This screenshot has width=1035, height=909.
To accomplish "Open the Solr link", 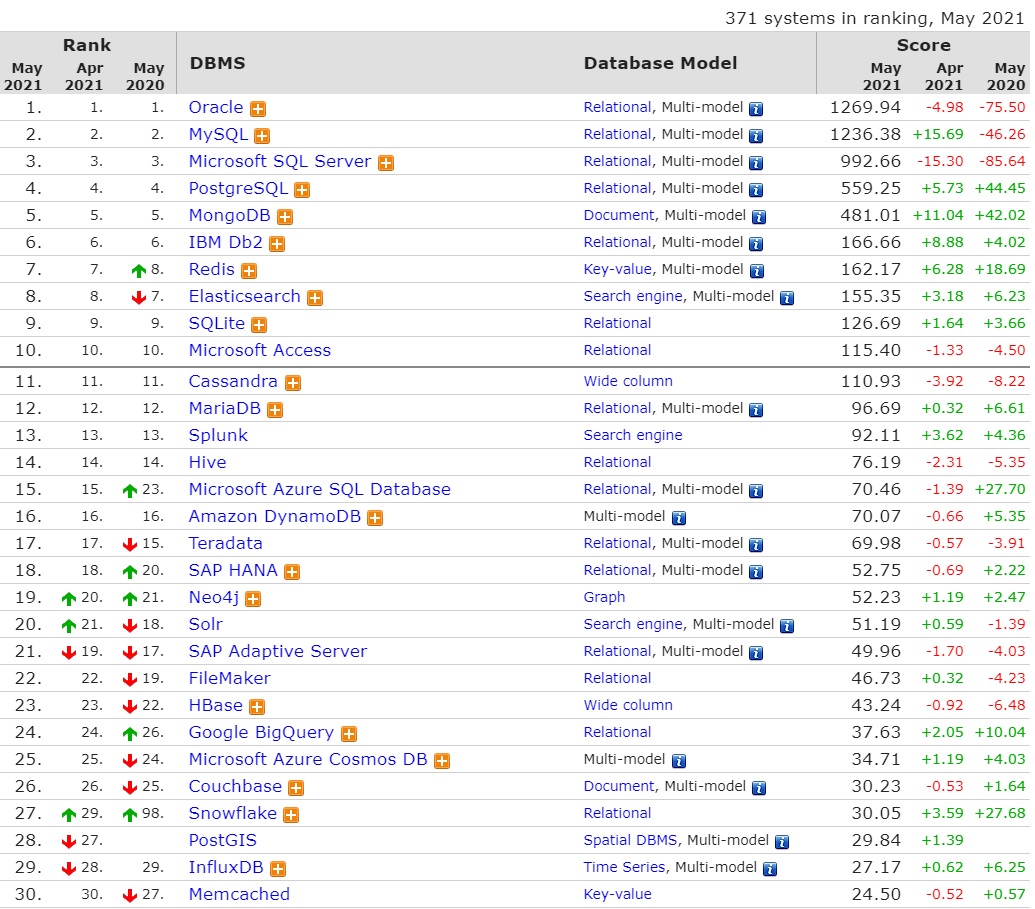I will point(205,624).
